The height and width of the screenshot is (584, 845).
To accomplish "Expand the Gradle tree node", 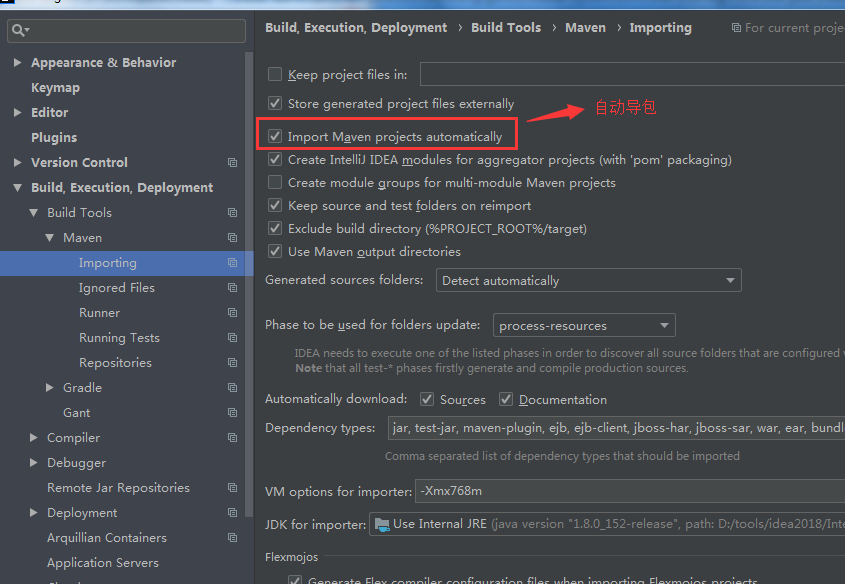I will 50,387.
